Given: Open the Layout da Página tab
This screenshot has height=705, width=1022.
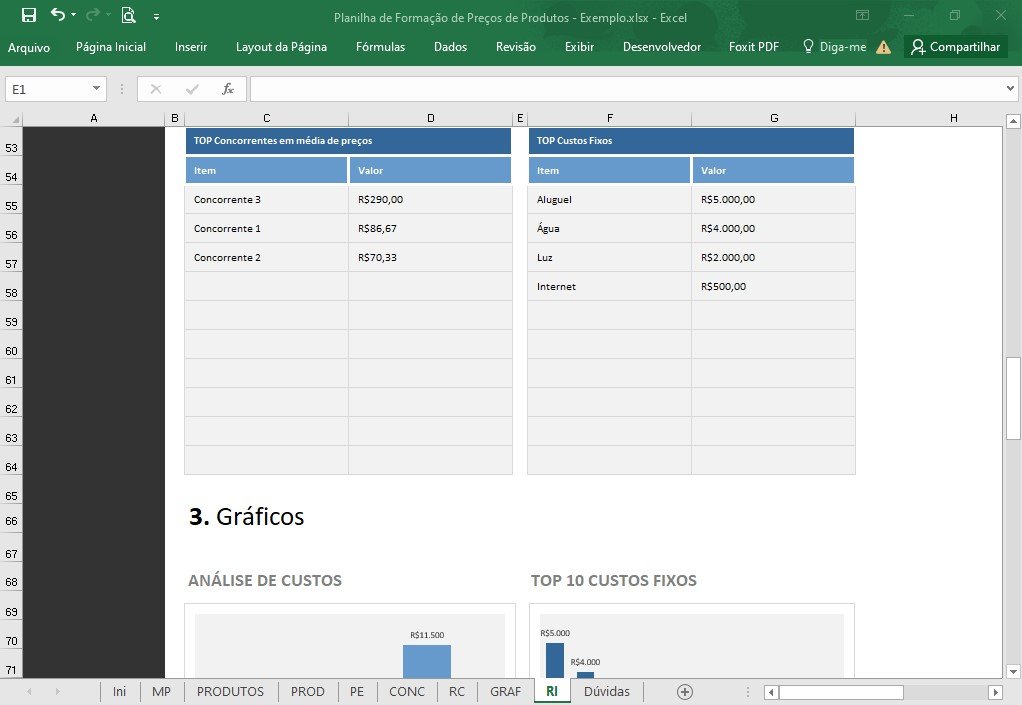Looking at the screenshot, I should (281, 47).
